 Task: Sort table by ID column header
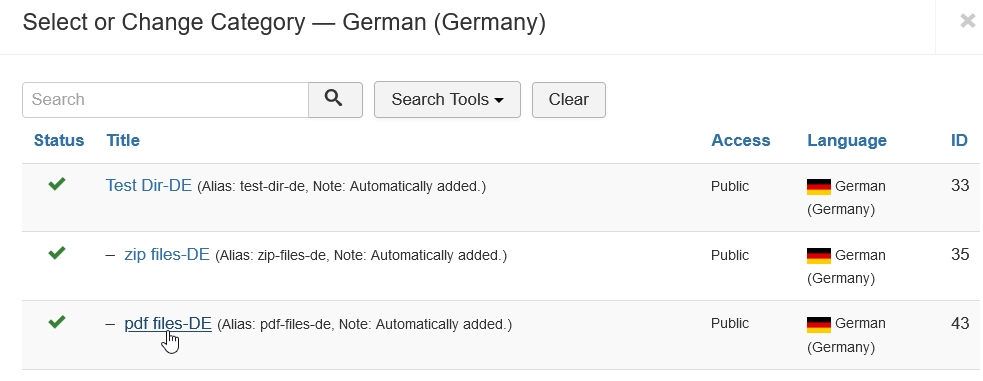[x=959, y=140]
